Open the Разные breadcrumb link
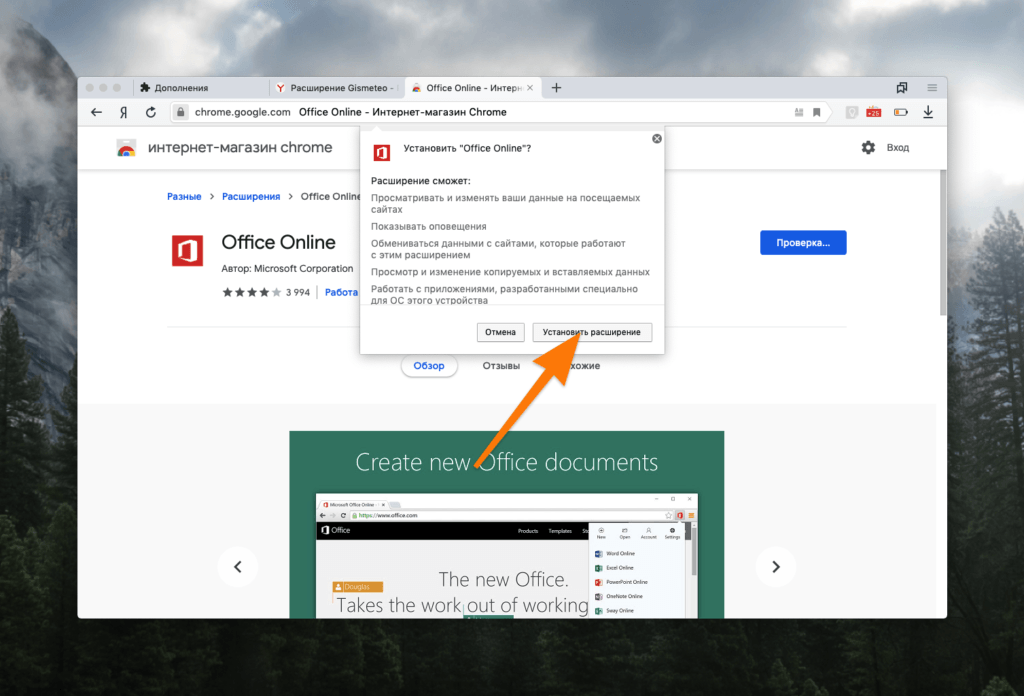Viewport: 1024px width, 696px height. 184,197
